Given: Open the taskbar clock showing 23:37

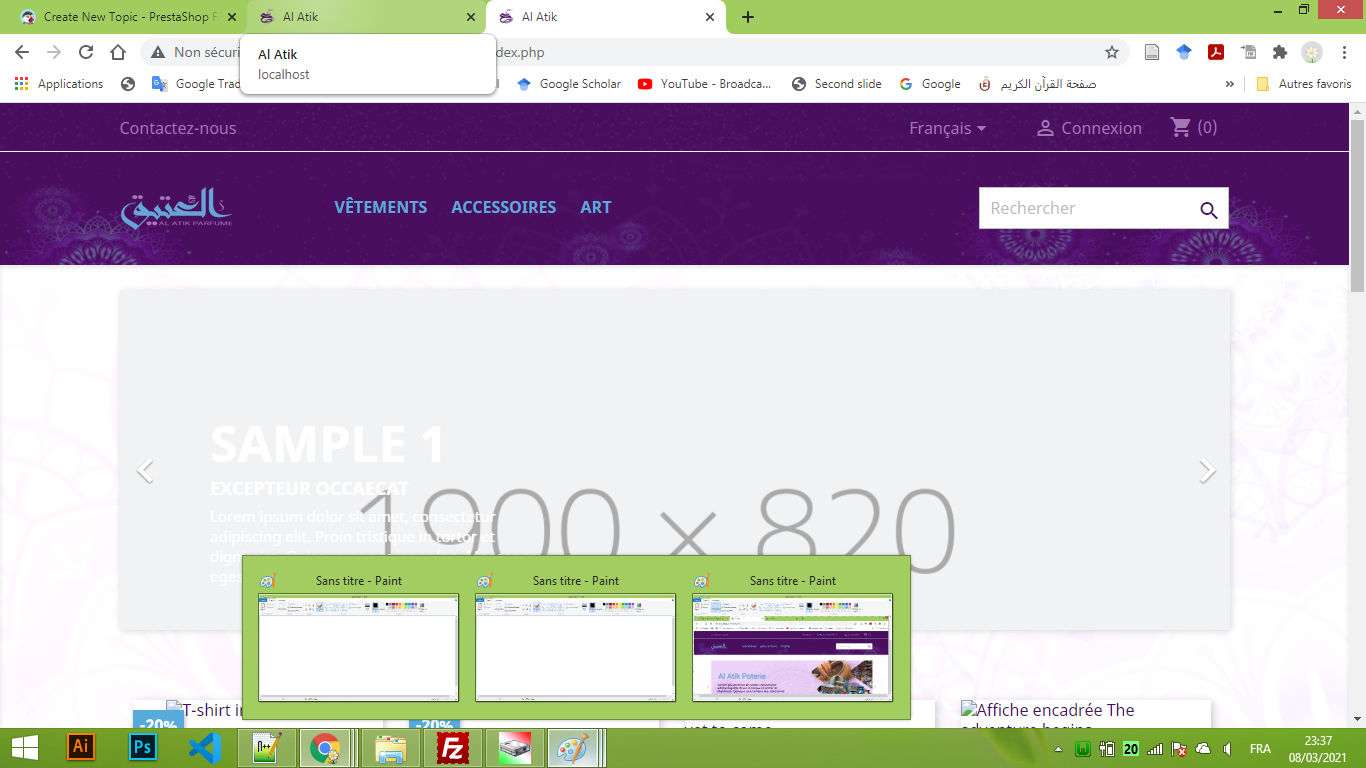Looking at the screenshot, I should (x=1319, y=748).
